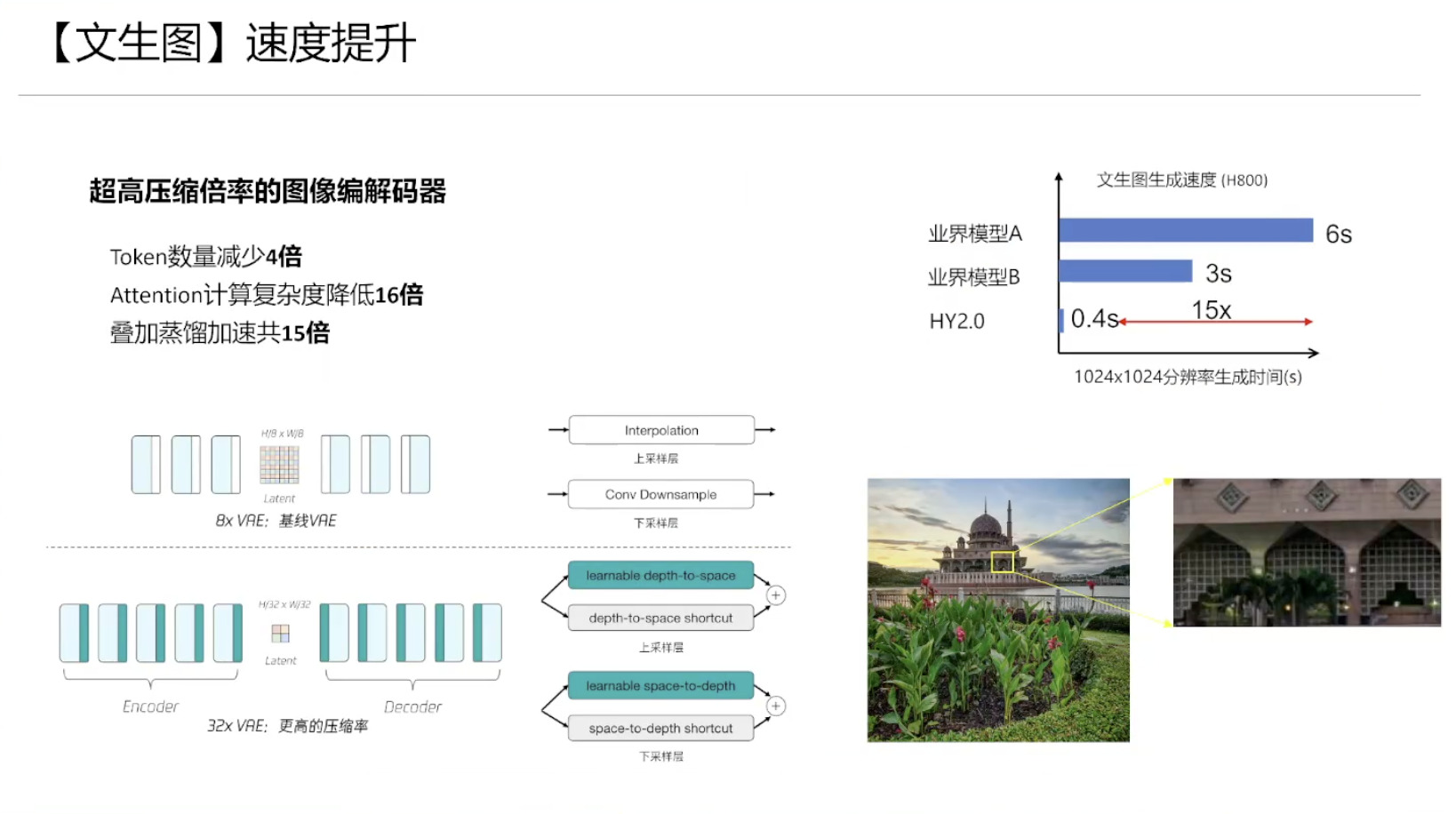Viewport: 1456px width, 814px height.
Task: Click the red 15x double-headed arrow
Action: click(1215, 322)
